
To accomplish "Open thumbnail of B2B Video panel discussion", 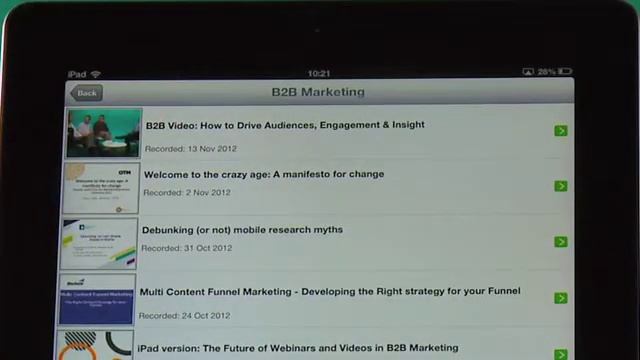I will (x=103, y=133).
